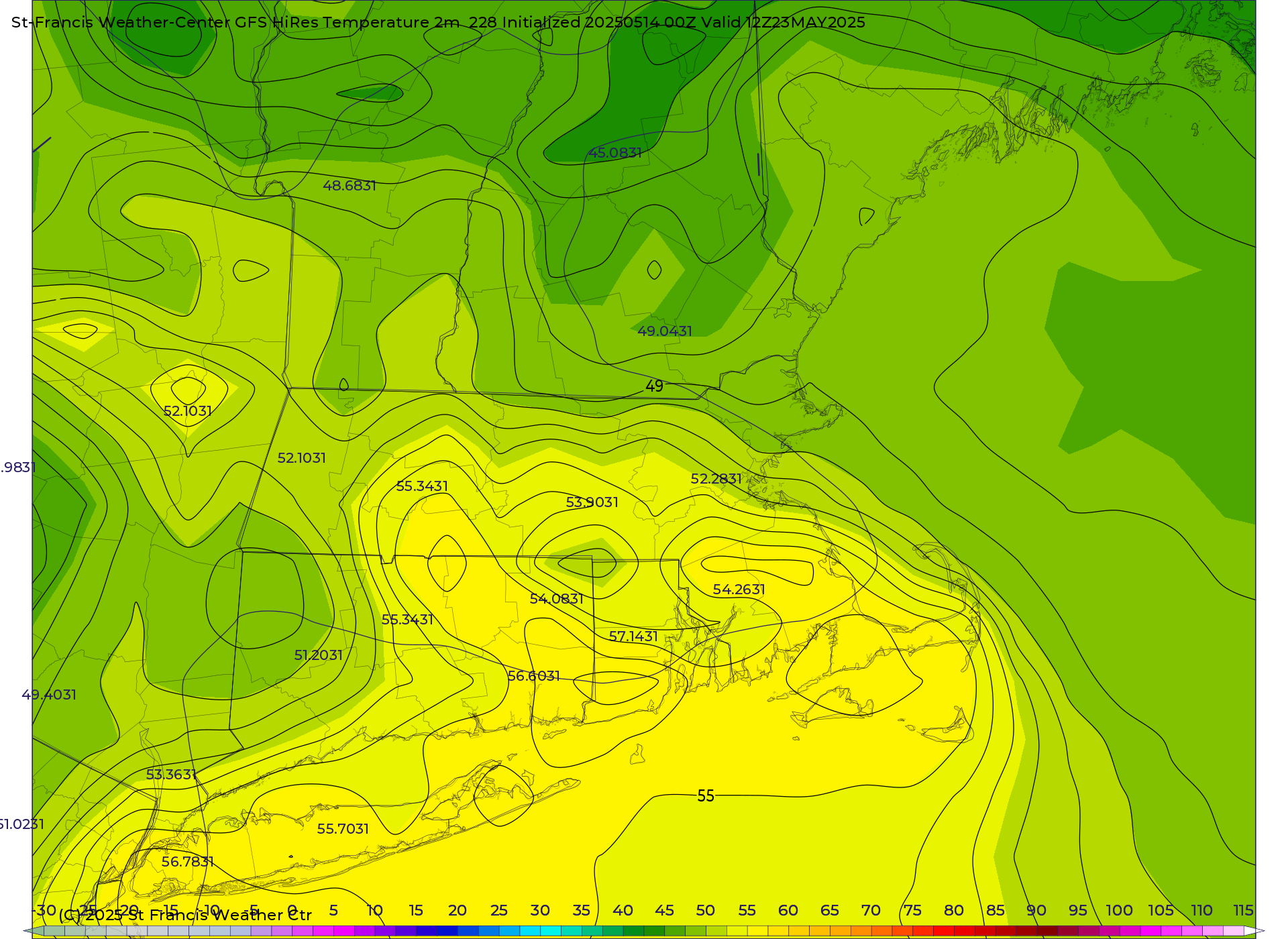The image size is (1288, 939).
Task: Click the '45.0831' temperature label
Action: coord(615,153)
